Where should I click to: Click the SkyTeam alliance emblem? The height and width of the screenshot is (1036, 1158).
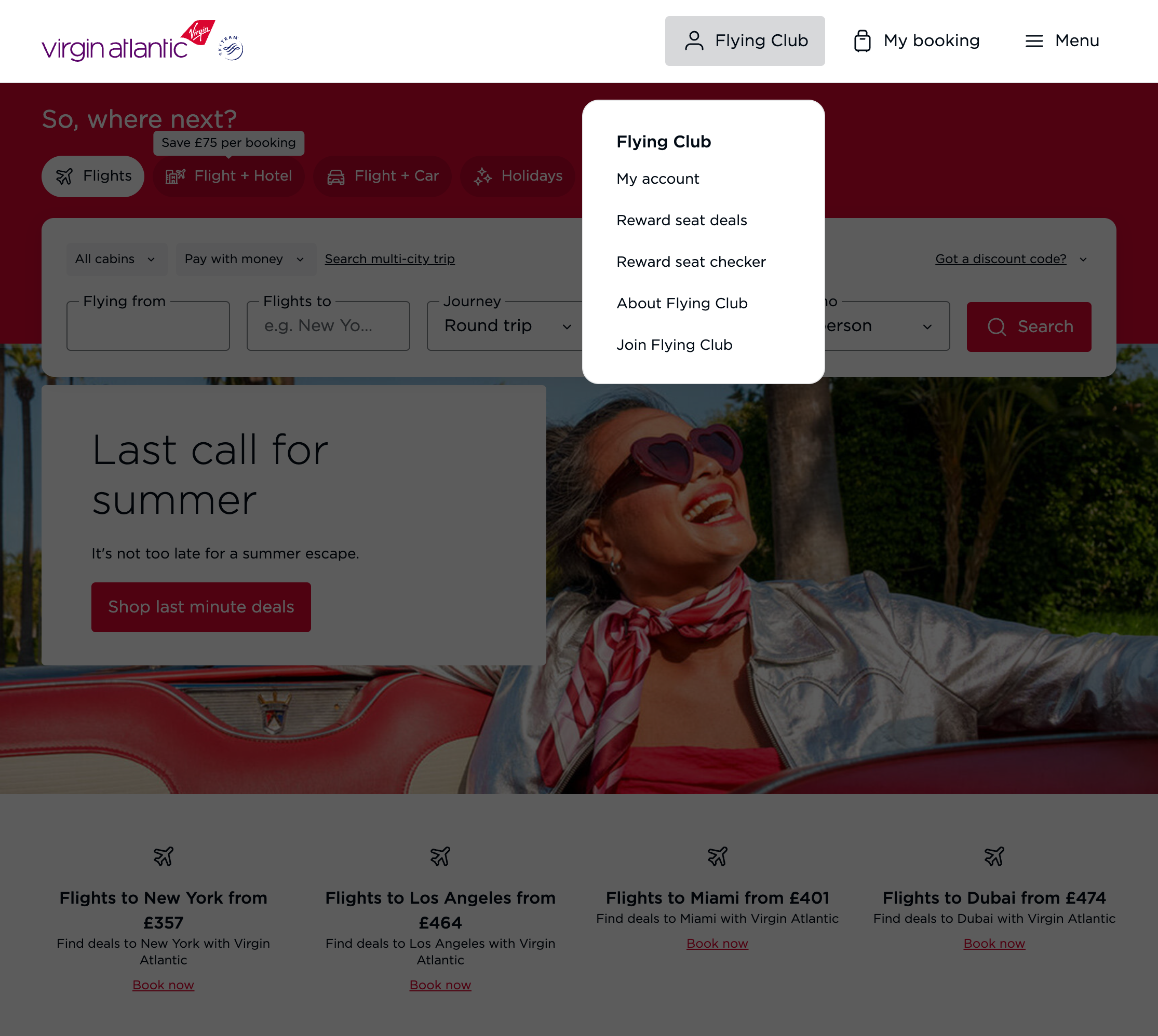pos(231,48)
